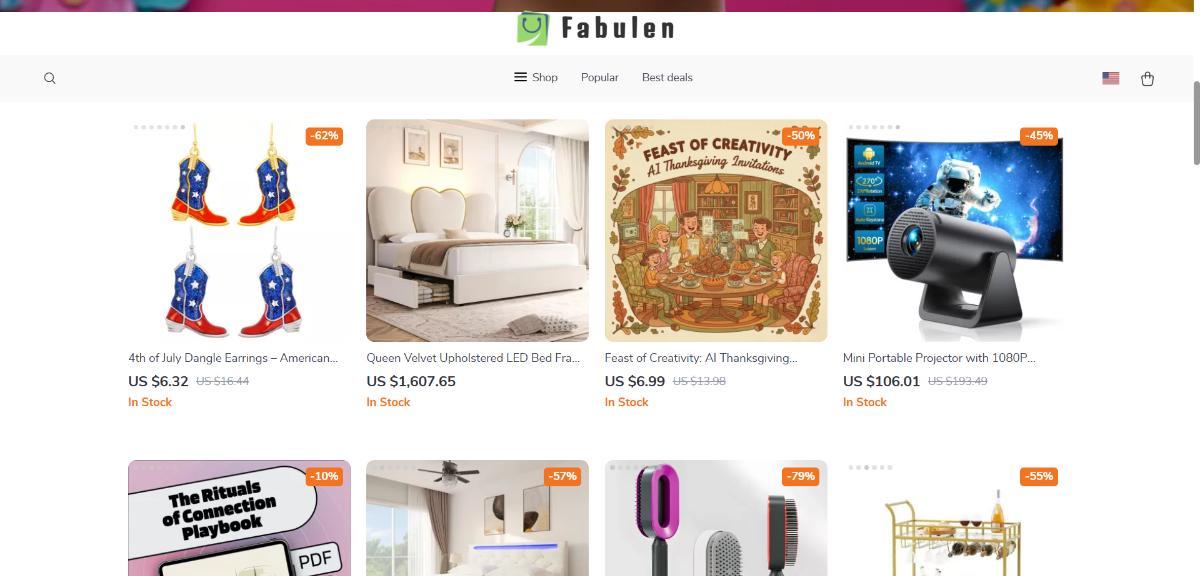Click the -62% discount badge on earrings
Viewport: 1200px width, 576px height.
324,135
